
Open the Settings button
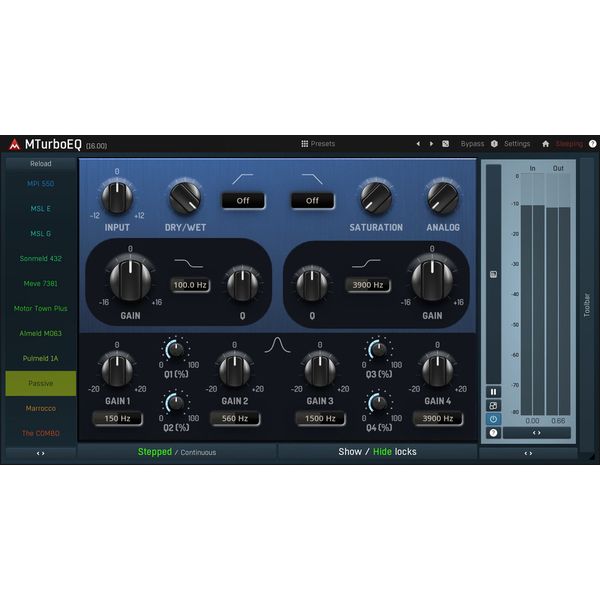pos(517,144)
